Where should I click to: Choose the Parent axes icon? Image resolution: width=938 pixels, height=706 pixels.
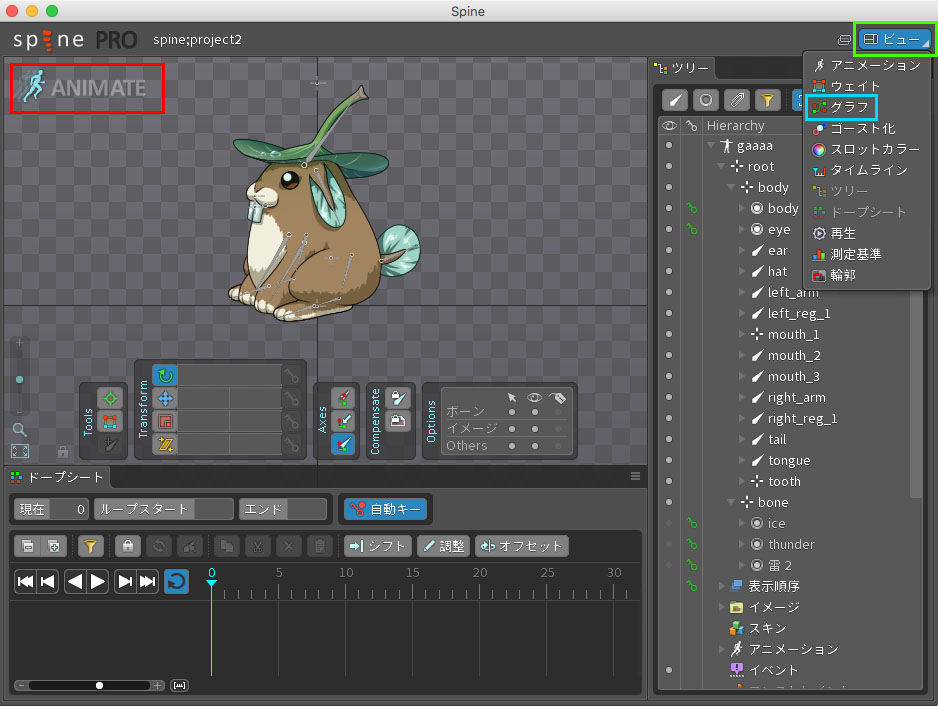coord(343,422)
